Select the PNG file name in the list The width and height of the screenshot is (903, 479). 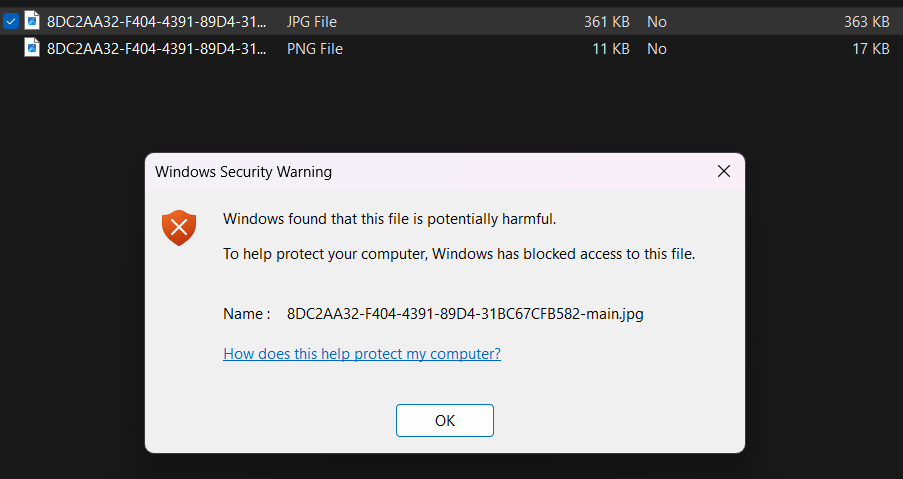[156, 48]
